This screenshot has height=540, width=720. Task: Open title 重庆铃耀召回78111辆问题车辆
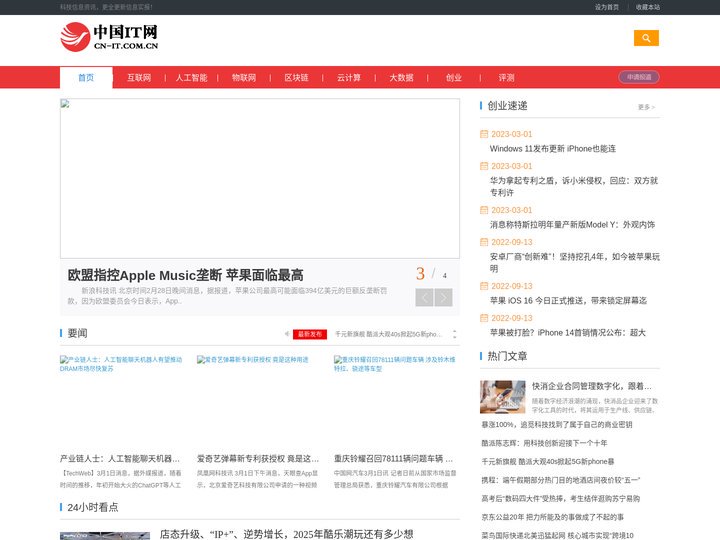(x=394, y=459)
